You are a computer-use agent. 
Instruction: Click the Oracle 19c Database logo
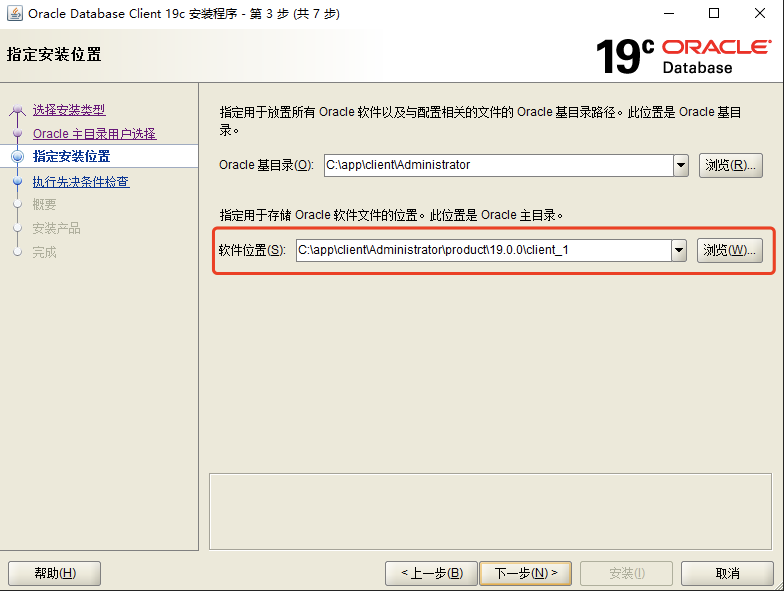click(x=684, y=56)
